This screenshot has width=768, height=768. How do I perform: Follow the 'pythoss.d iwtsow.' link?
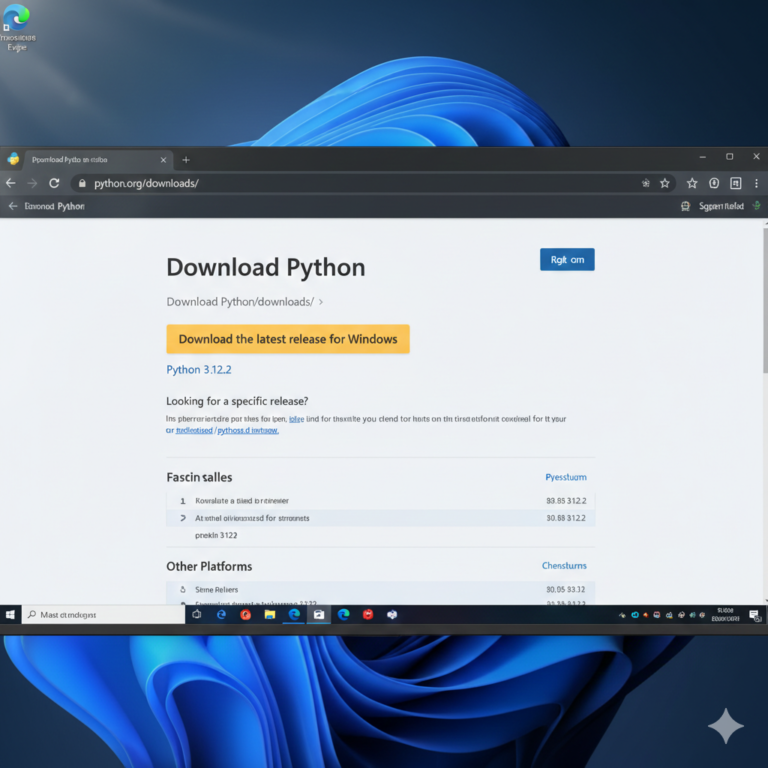[248, 430]
